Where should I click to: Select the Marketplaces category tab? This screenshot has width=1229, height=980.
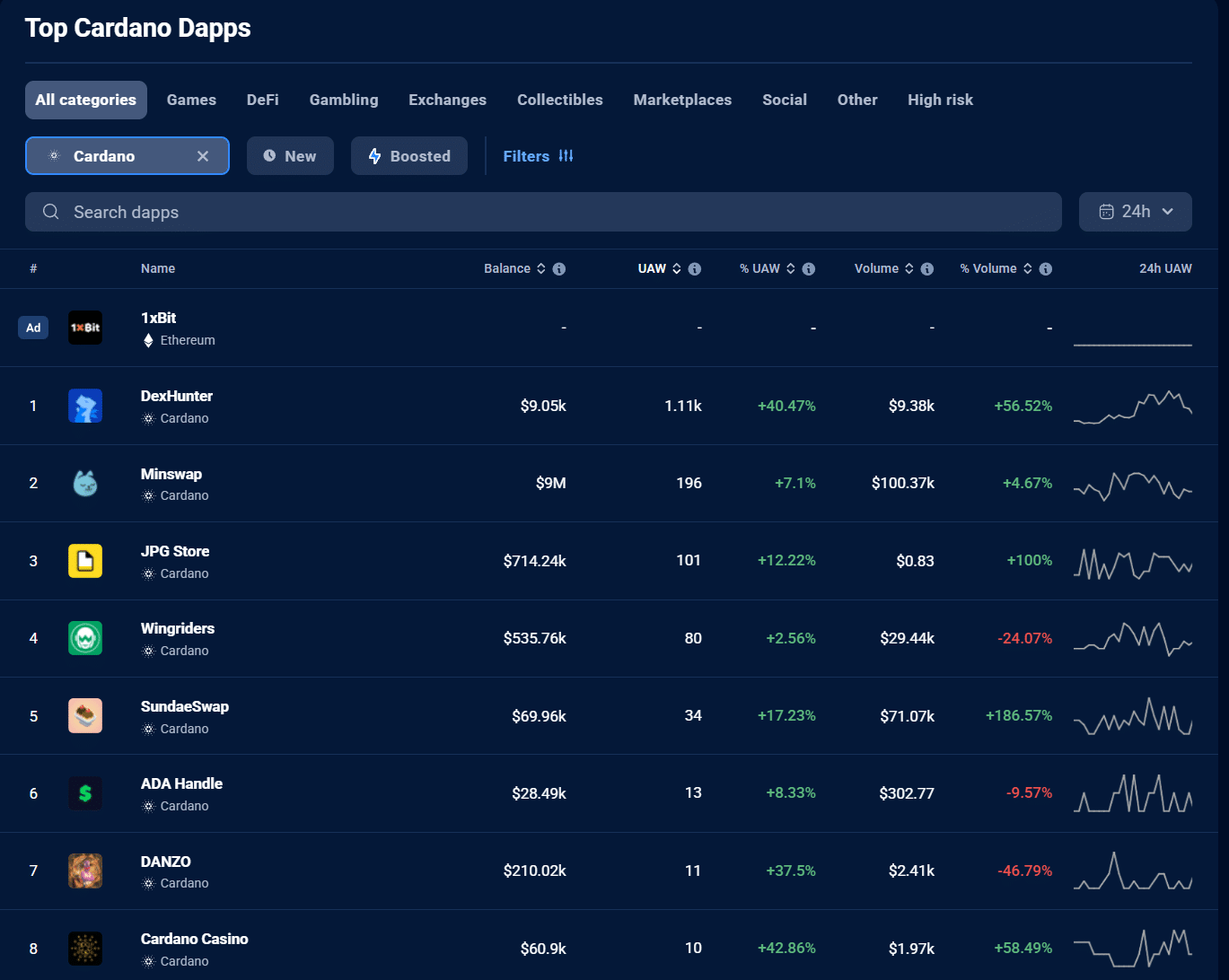click(x=682, y=100)
